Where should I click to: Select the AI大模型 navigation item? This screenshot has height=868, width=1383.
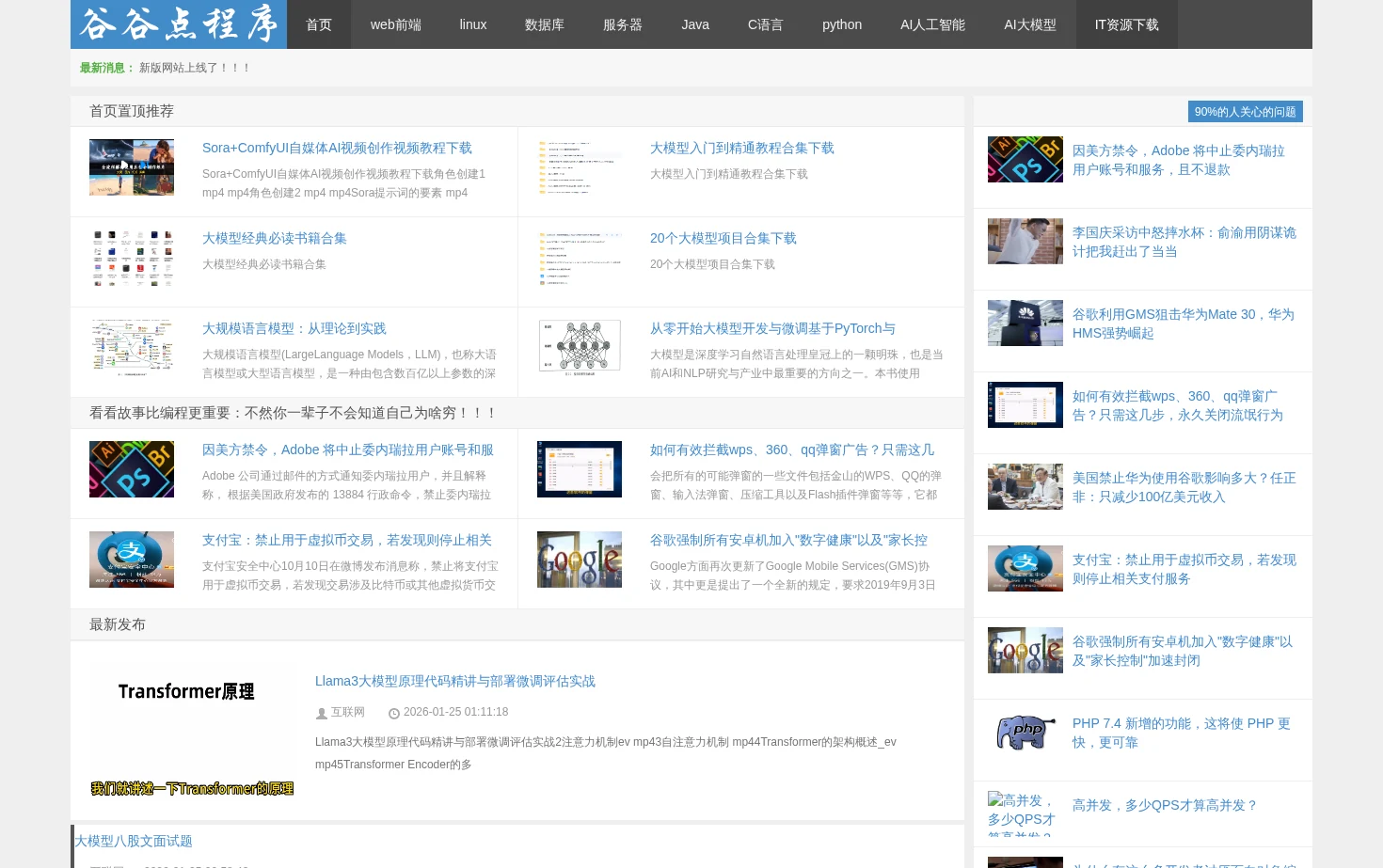[1030, 24]
